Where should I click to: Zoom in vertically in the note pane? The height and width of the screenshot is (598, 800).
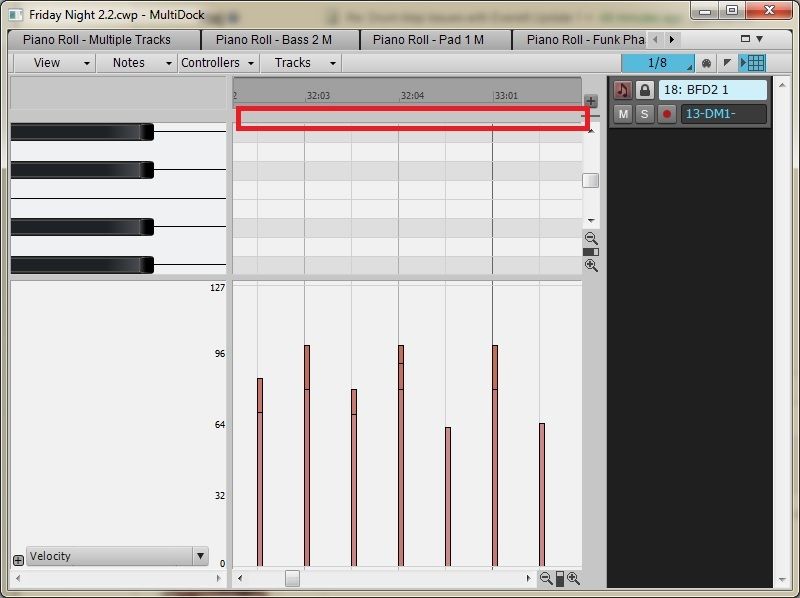(x=591, y=265)
